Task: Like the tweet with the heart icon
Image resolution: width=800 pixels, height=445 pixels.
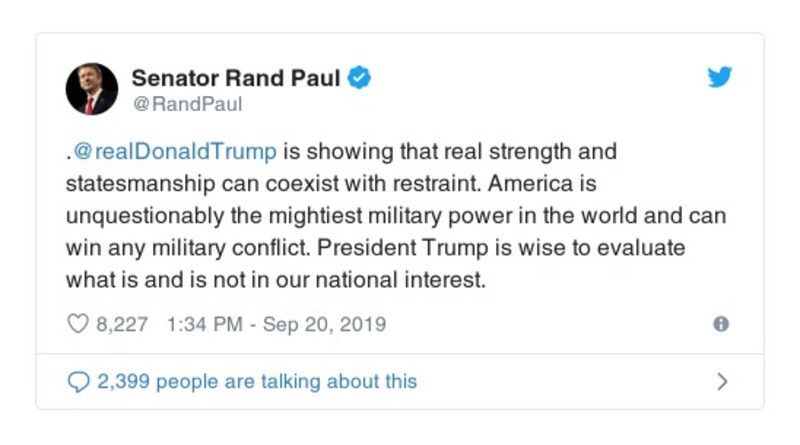Action: [x=77, y=324]
